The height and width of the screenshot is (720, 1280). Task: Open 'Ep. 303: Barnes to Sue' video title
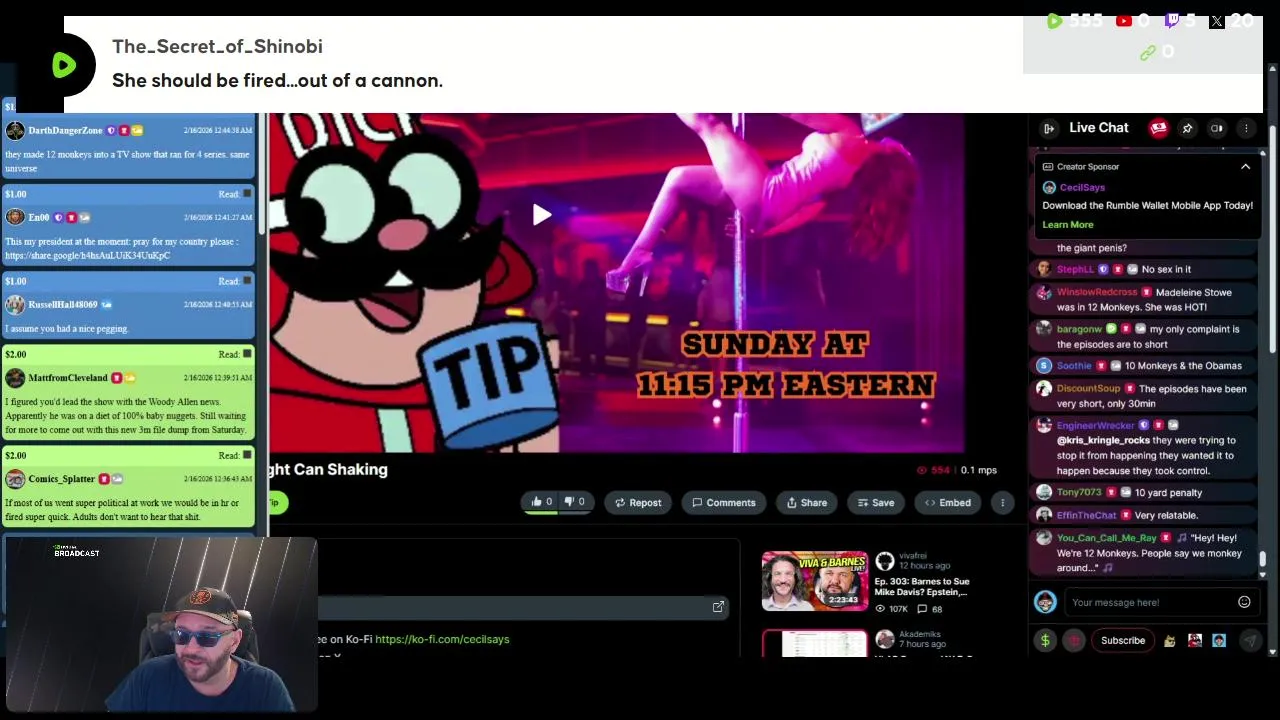(920, 586)
